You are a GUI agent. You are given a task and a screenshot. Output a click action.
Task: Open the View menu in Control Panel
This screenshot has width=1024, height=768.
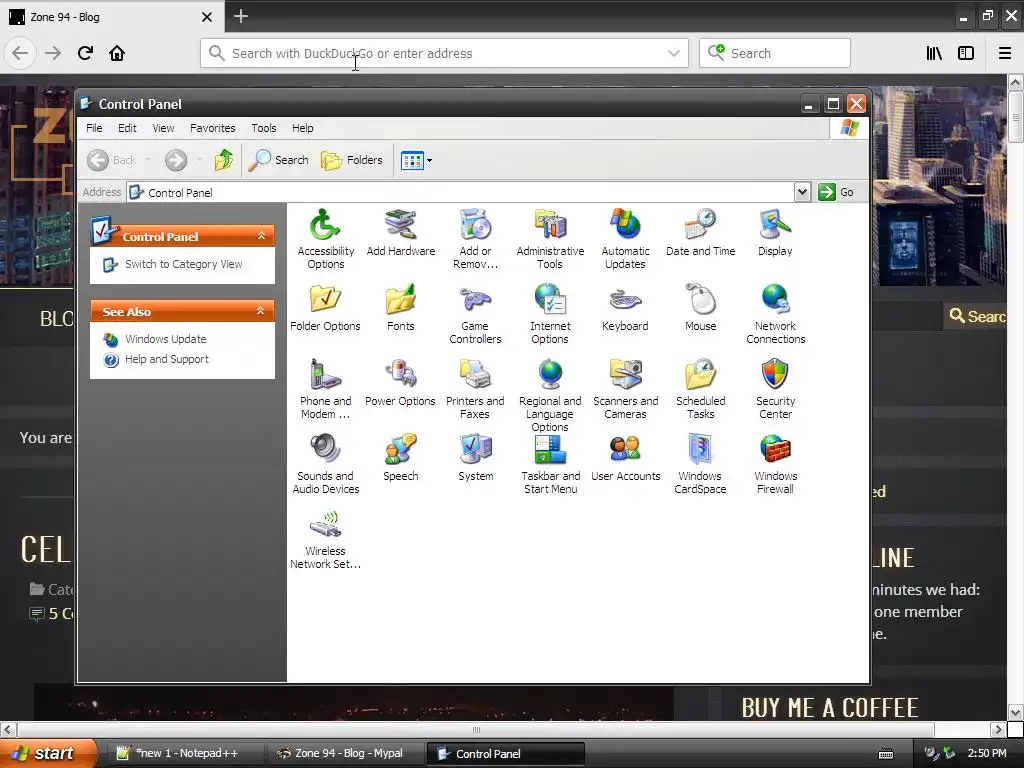click(x=163, y=128)
